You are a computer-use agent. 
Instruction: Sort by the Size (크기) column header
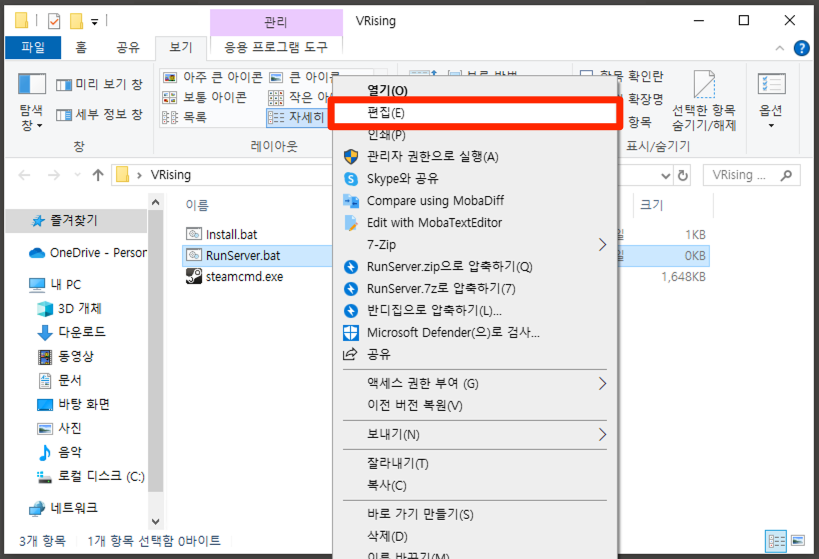click(x=651, y=205)
